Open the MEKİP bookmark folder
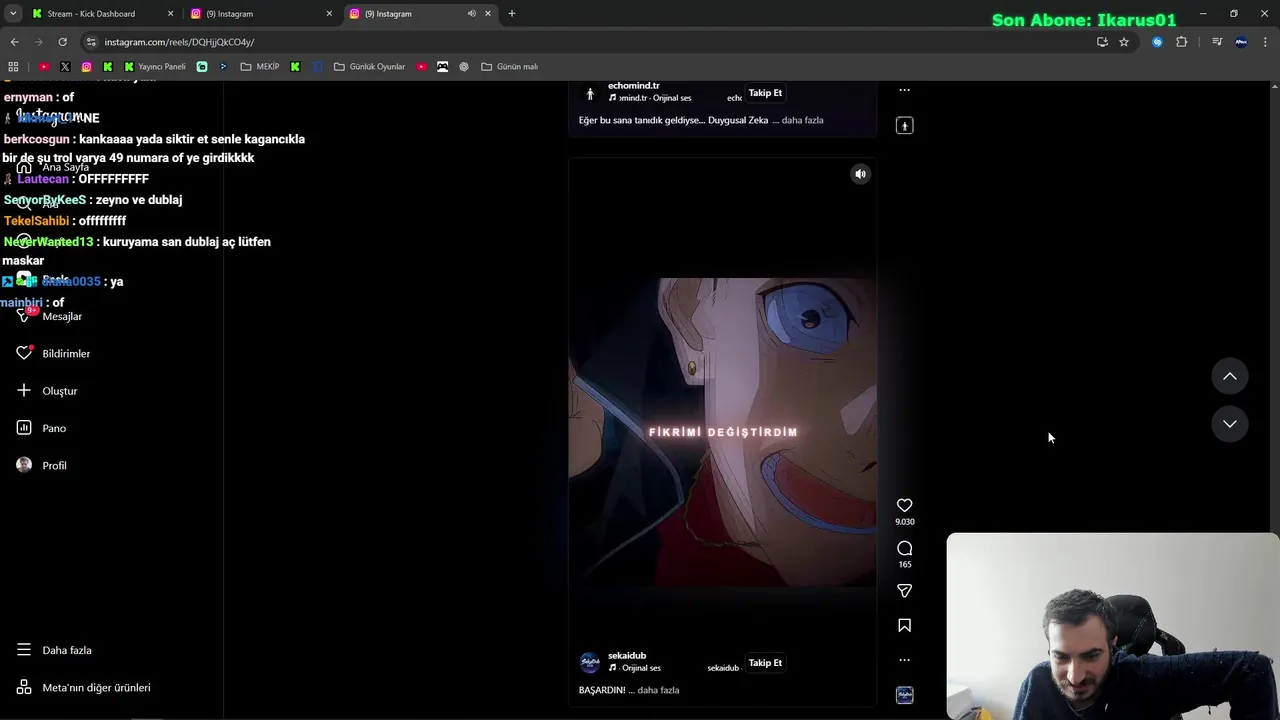The height and width of the screenshot is (720, 1280). click(x=260, y=67)
